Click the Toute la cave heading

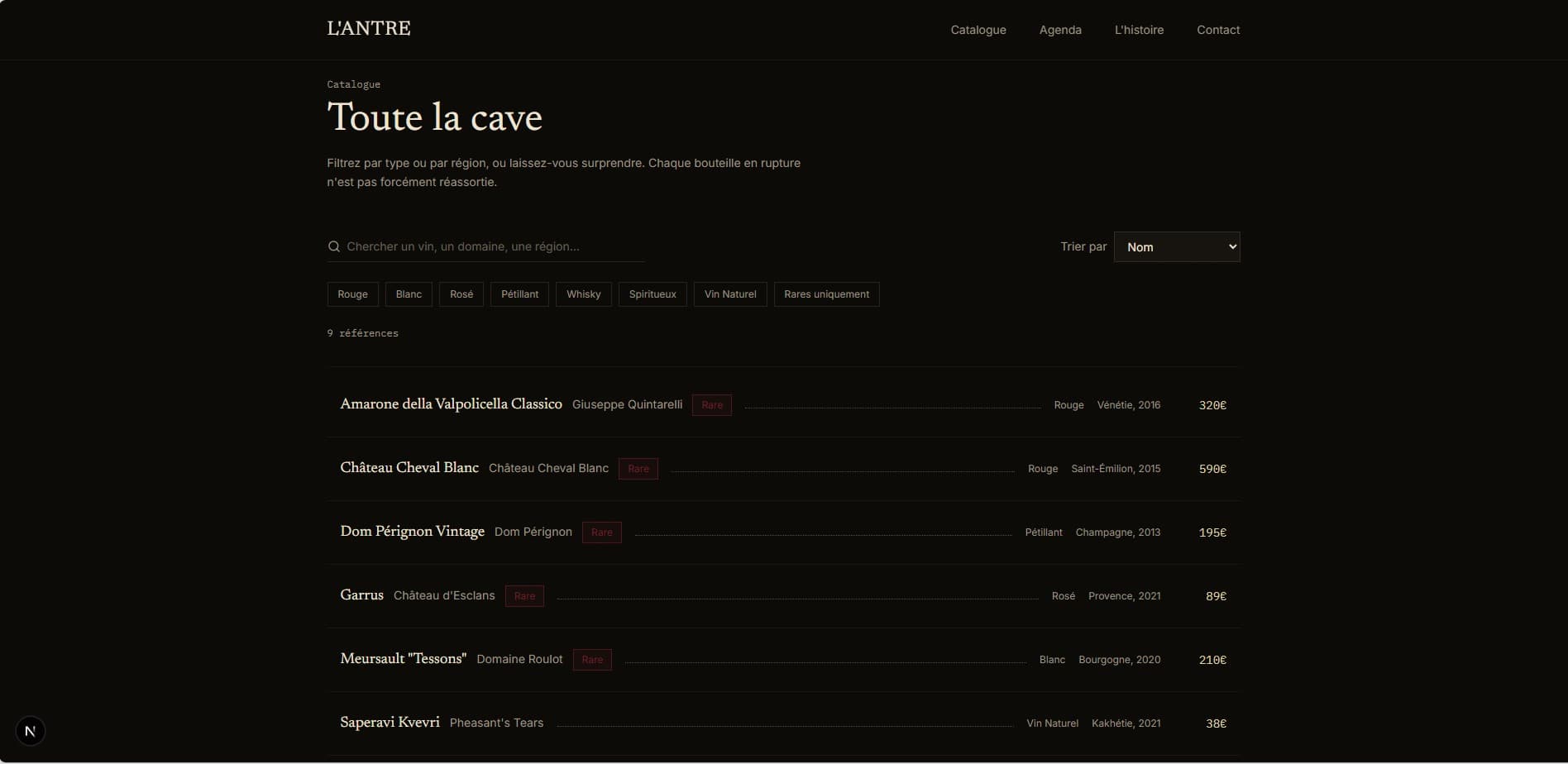pos(434,117)
